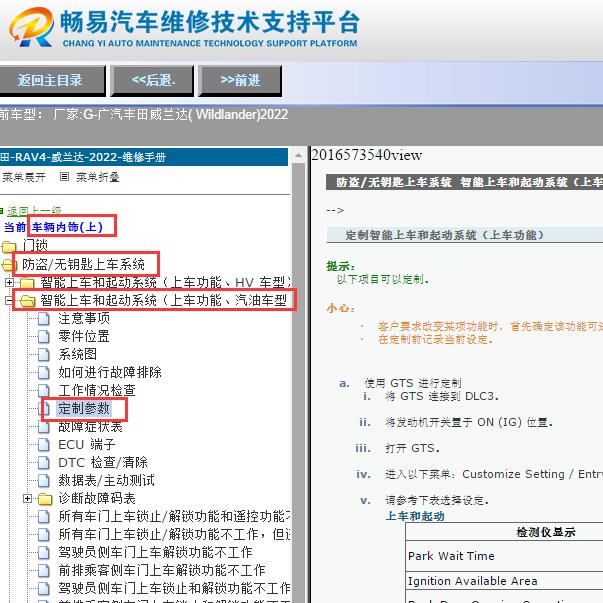The width and height of the screenshot is (603, 603).
Task: Click tree panel scrollbar up arrow
Action: pyautogui.click(x=298, y=156)
